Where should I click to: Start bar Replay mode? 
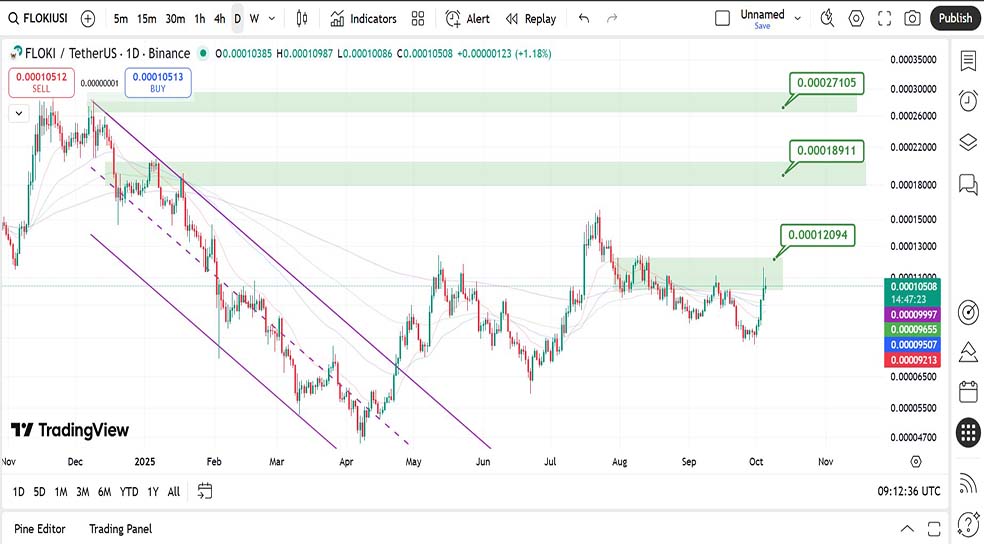[531, 18]
